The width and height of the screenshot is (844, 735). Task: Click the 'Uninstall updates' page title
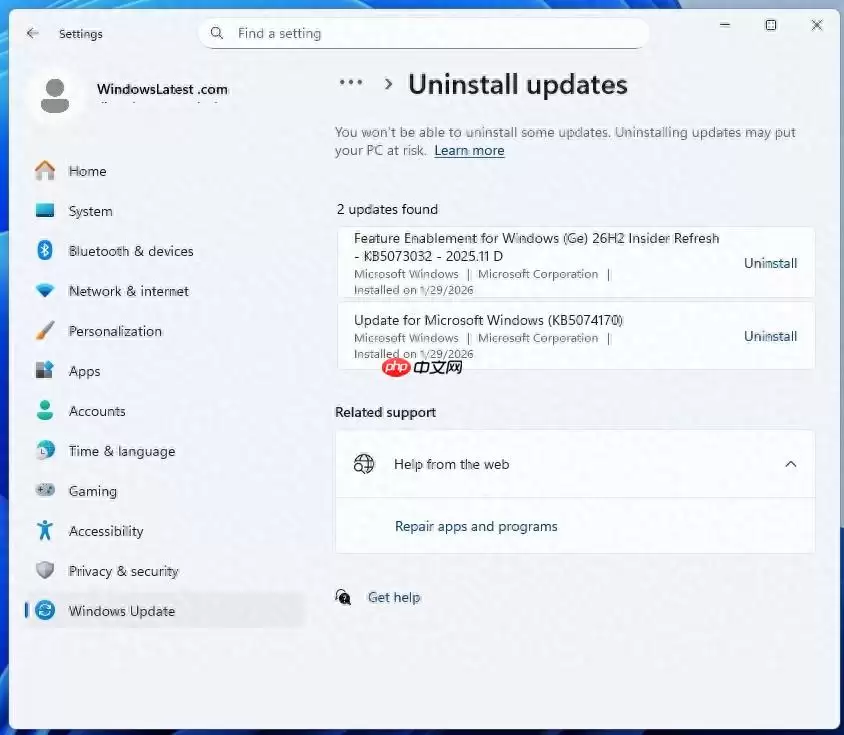518,85
